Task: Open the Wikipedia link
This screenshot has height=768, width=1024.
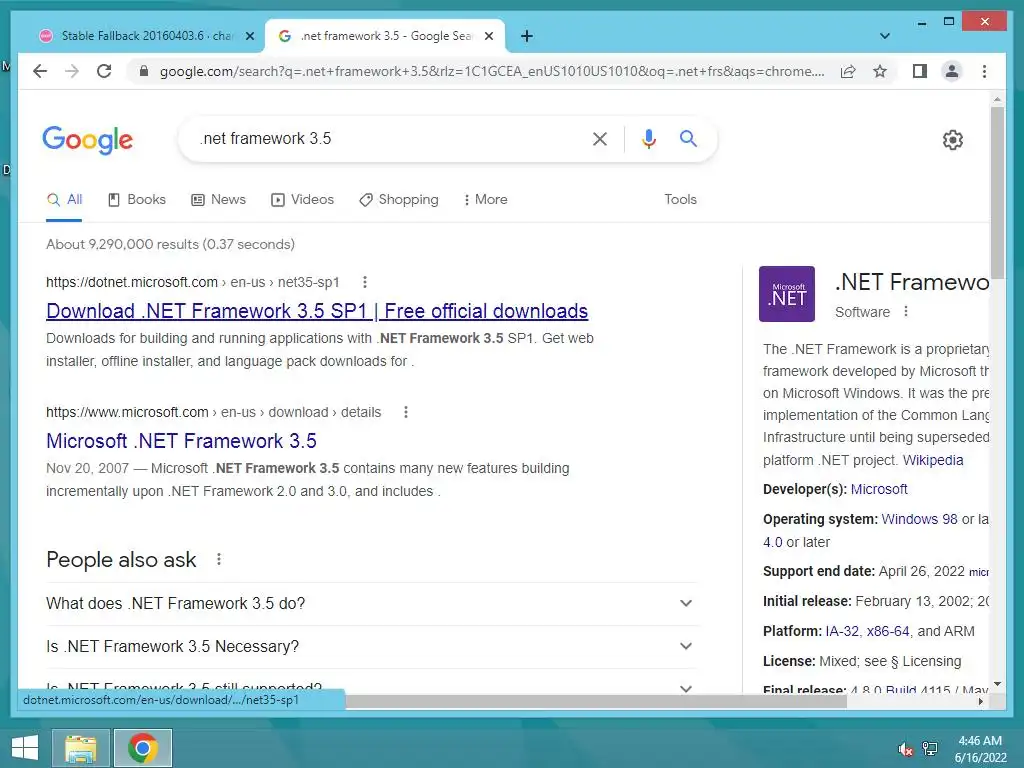Action: 933,460
